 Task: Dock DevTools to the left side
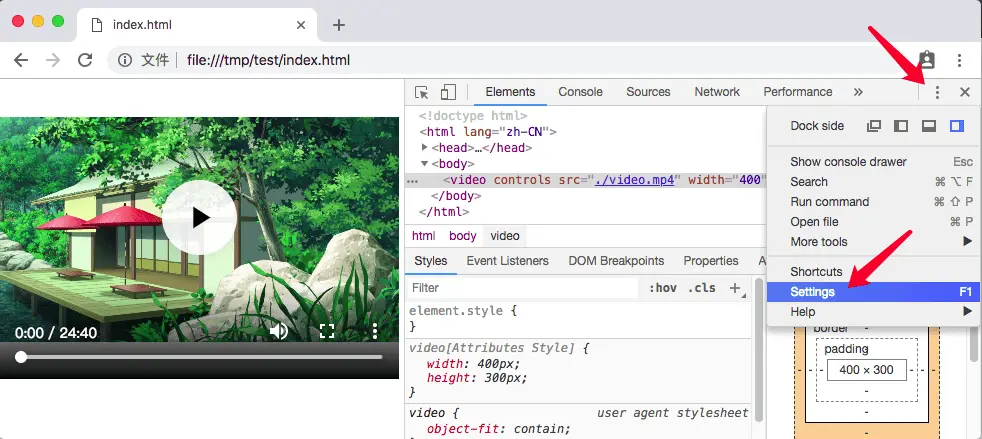901,126
